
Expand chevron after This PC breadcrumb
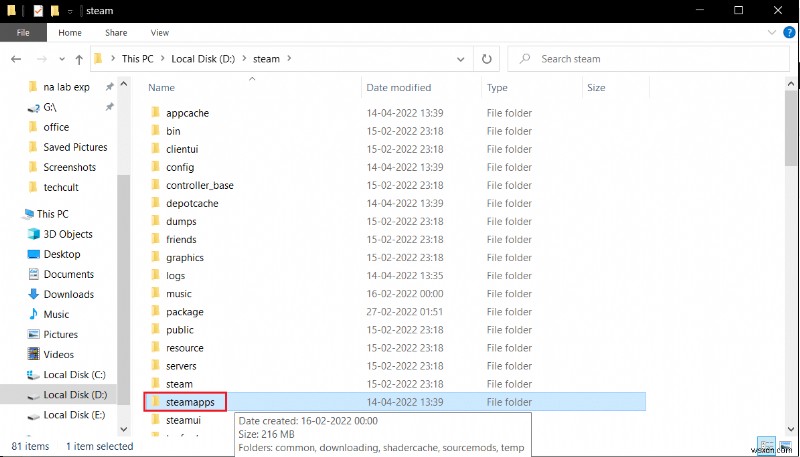(x=162, y=59)
